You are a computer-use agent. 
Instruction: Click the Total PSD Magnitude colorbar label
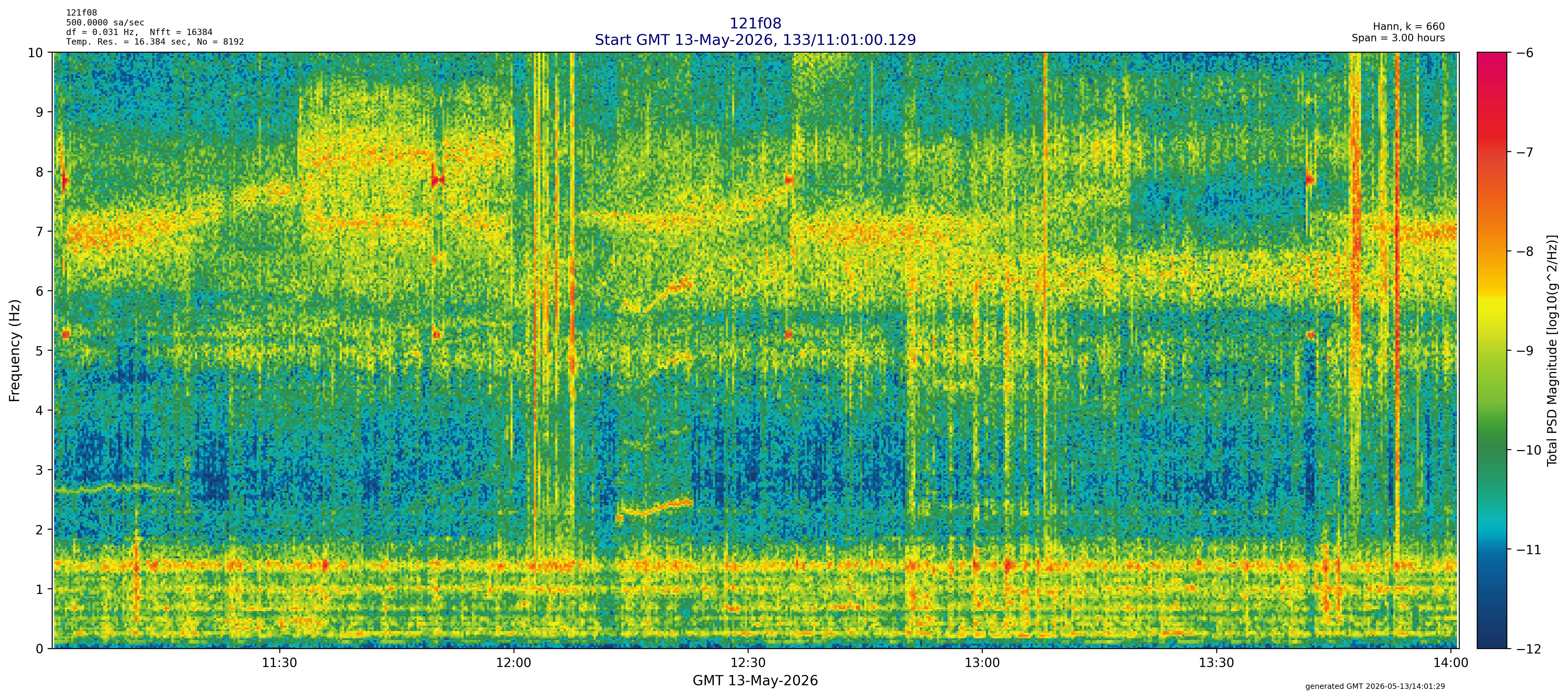pos(1552,350)
